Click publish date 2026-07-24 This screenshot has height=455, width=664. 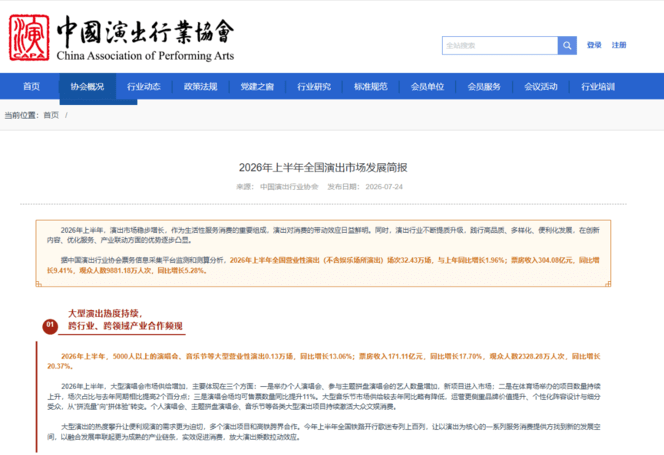click(384, 187)
